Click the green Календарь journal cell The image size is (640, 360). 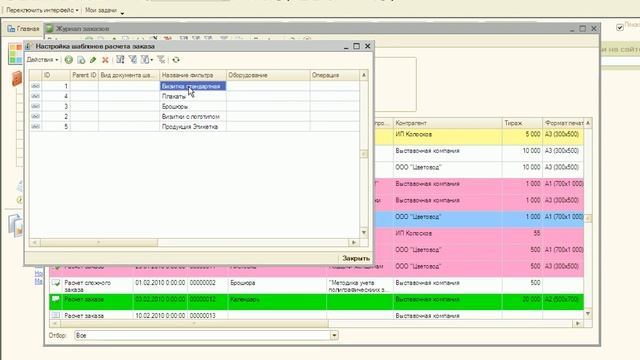[x=277, y=301]
